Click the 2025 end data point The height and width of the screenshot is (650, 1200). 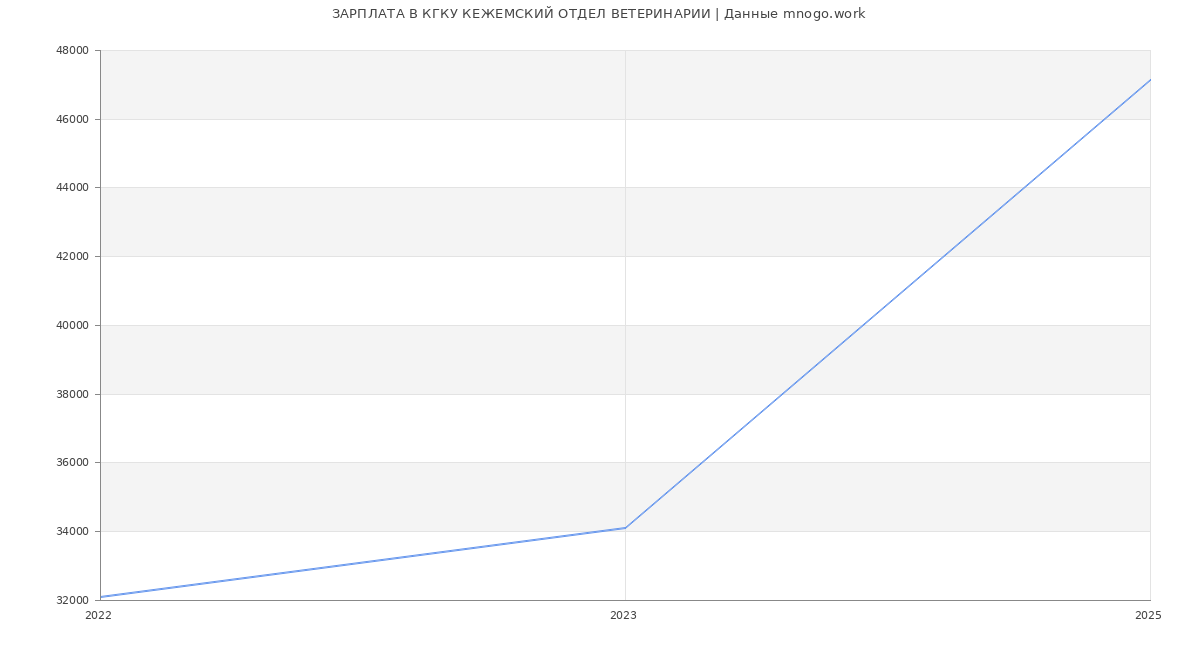(x=1150, y=80)
